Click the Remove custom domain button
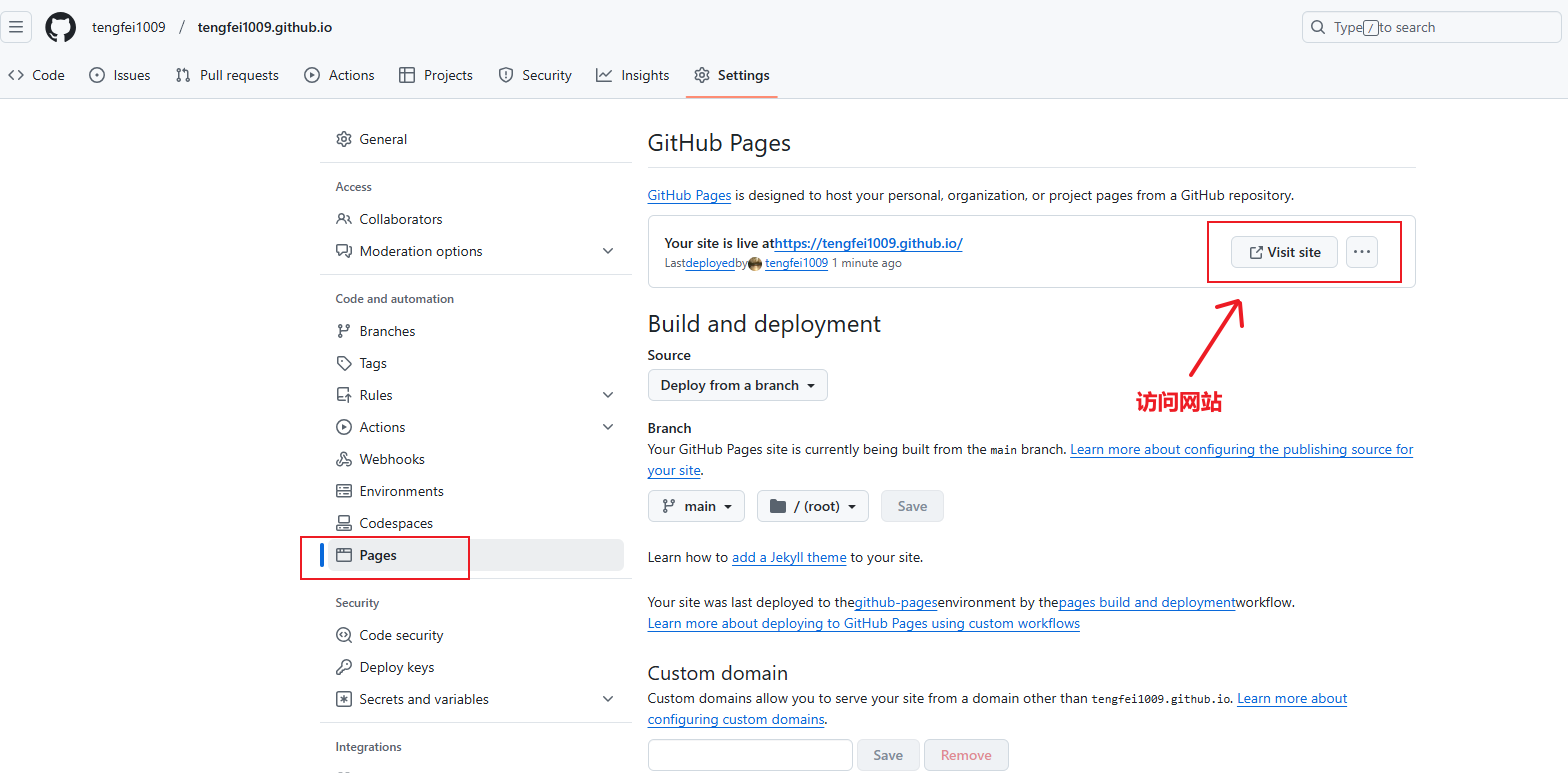 coord(966,755)
